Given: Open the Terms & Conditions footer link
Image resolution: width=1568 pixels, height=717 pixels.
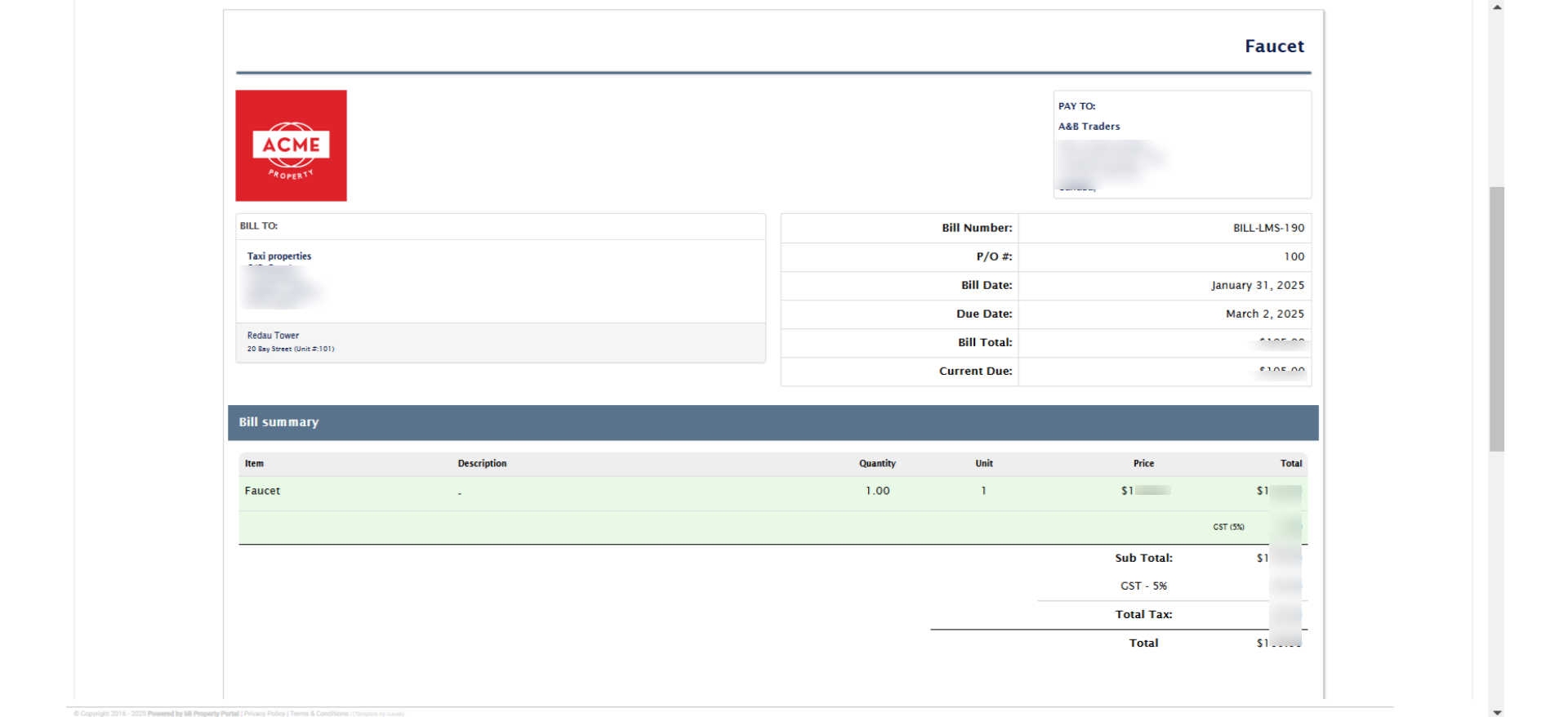Looking at the screenshot, I should click(319, 714).
